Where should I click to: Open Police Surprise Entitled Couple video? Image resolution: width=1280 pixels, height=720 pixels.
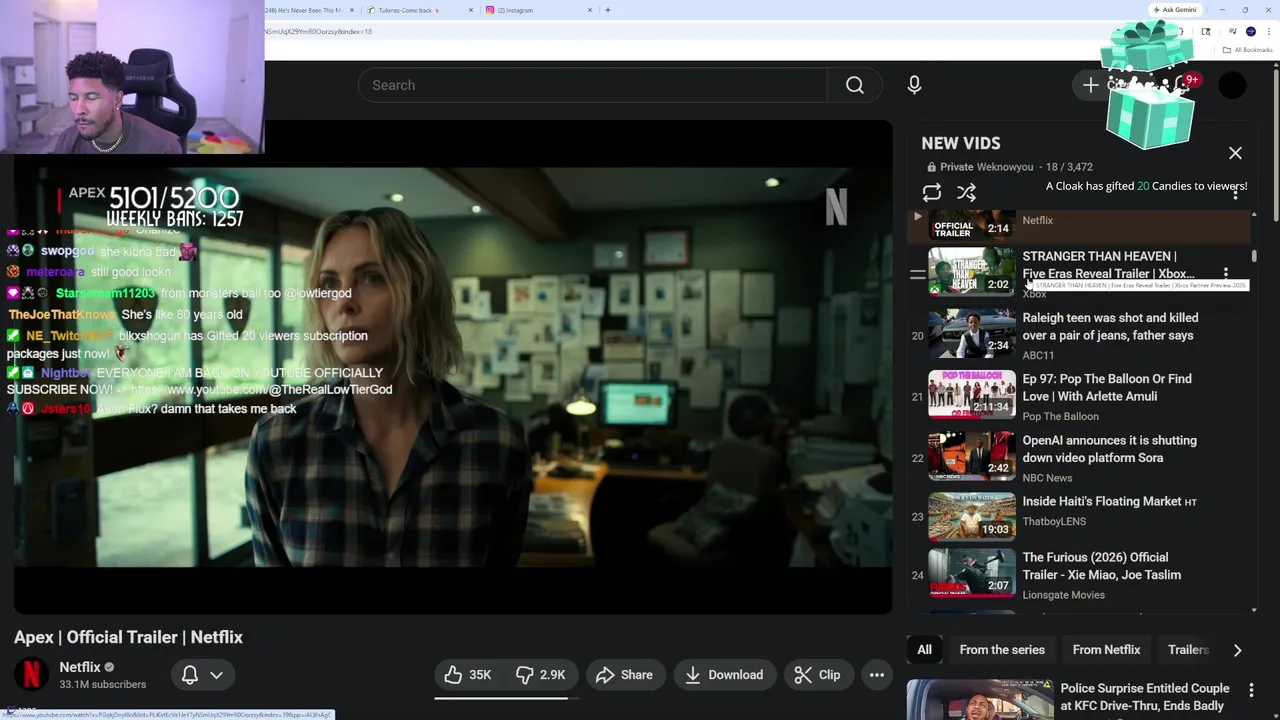click(1145, 696)
